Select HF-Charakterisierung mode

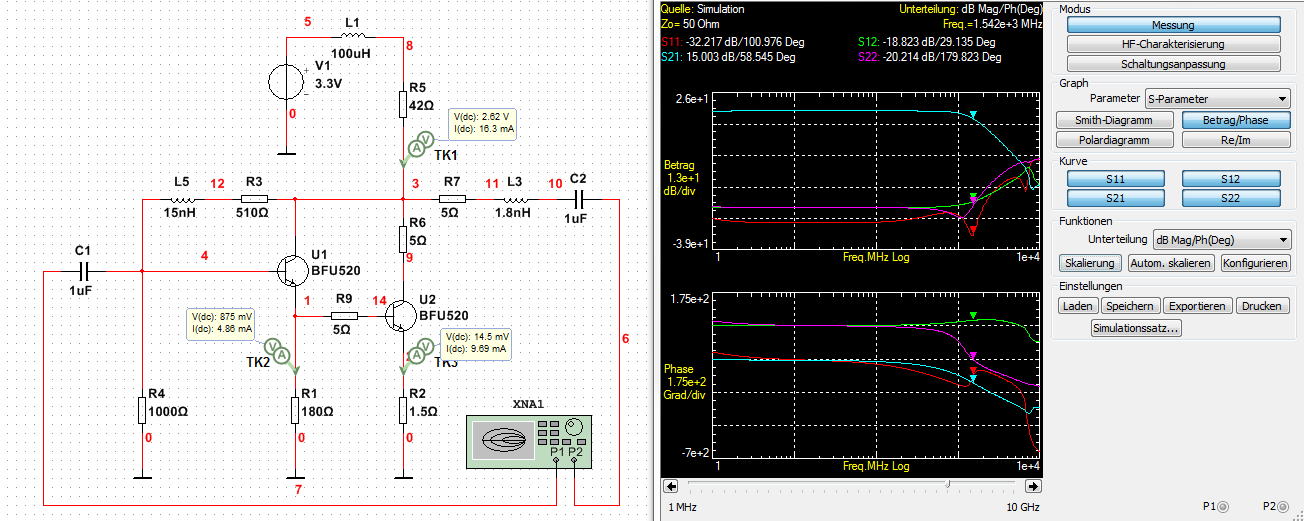pos(1173,44)
